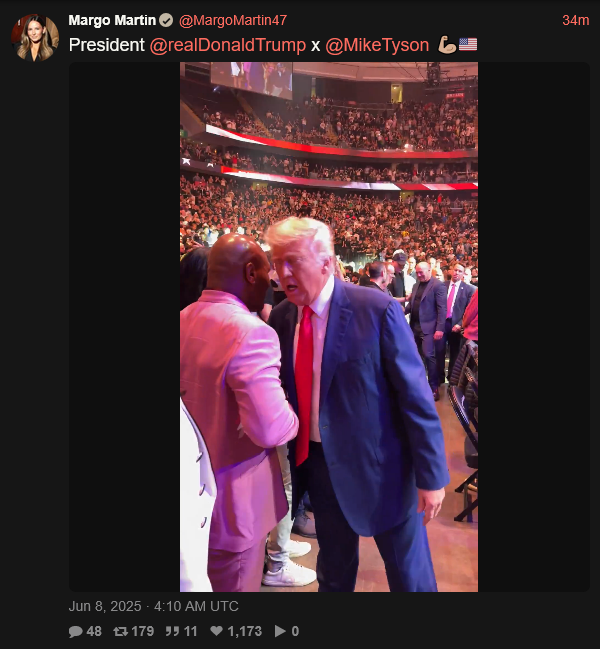This screenshot has width=600, height=649.
Task: Open the @MargoMartin47 handle link
Action: pyautogui.click(x=233, y=20)
